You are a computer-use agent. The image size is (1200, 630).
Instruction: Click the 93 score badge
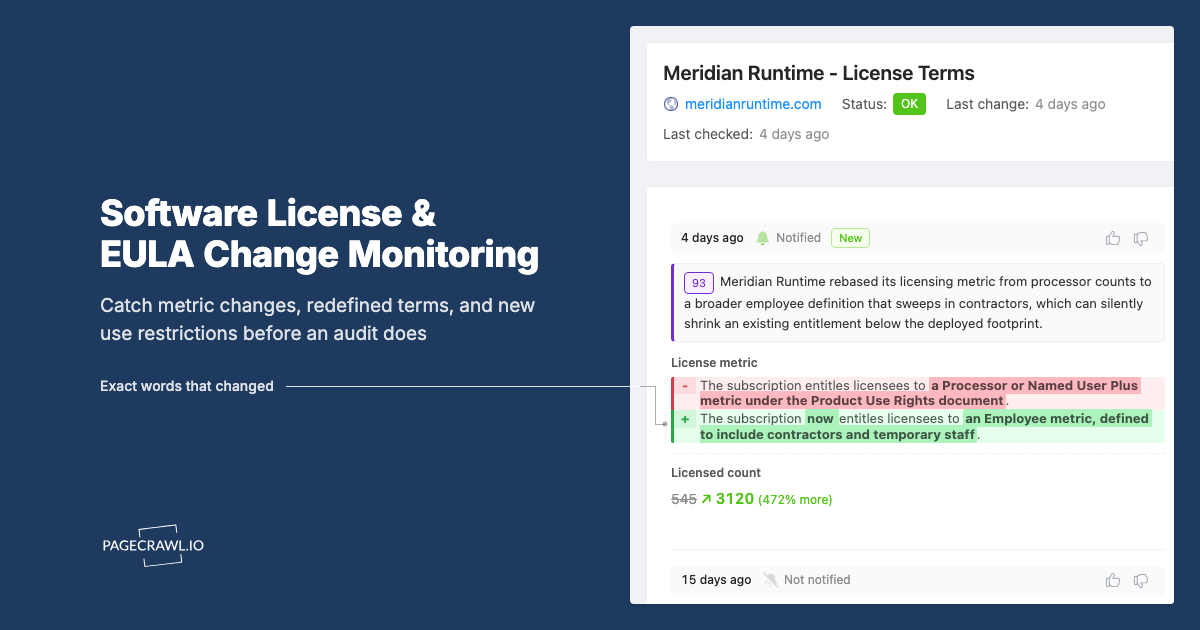(x=698, y=282)
